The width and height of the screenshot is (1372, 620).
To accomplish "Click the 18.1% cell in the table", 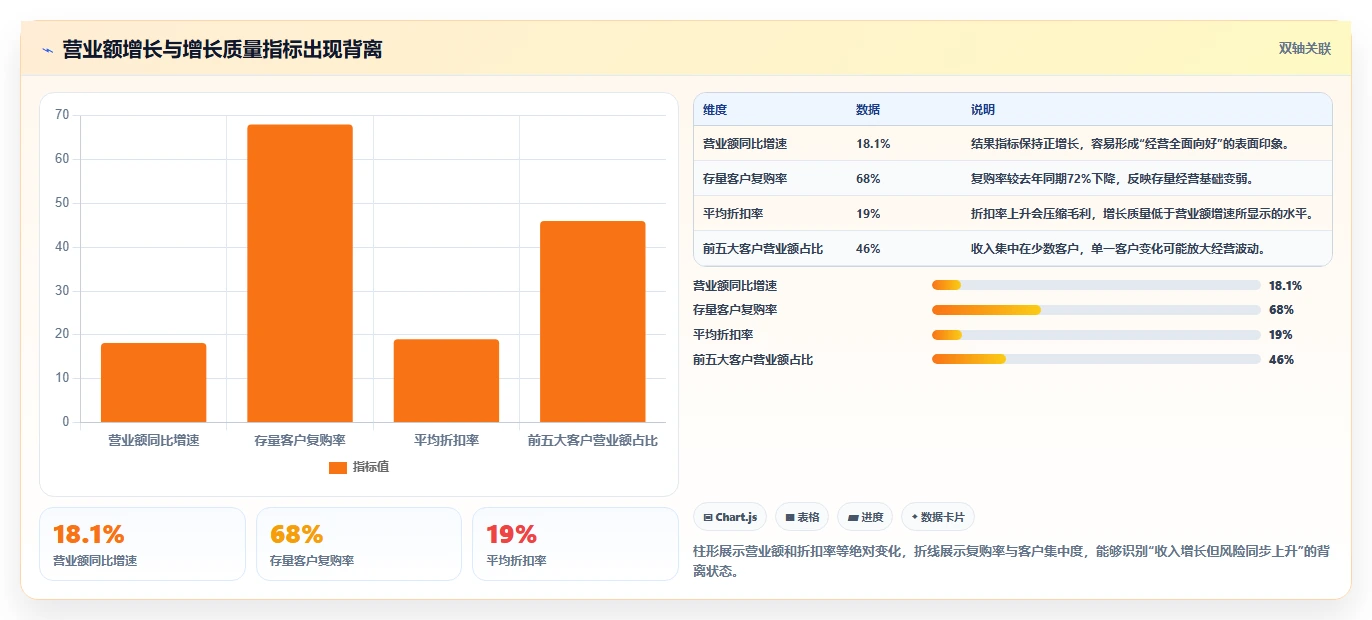I will pos(873,143).
